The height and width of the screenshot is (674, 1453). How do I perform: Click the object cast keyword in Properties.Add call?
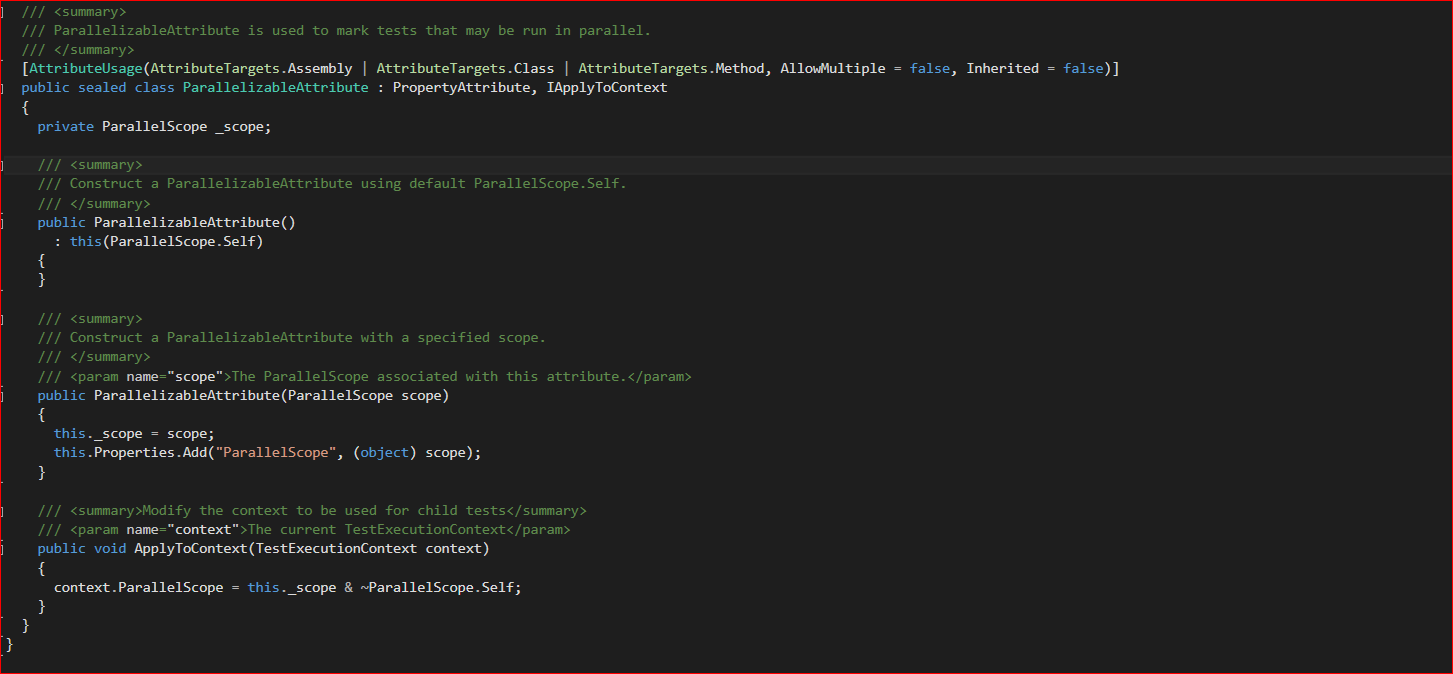pos(384,452)
